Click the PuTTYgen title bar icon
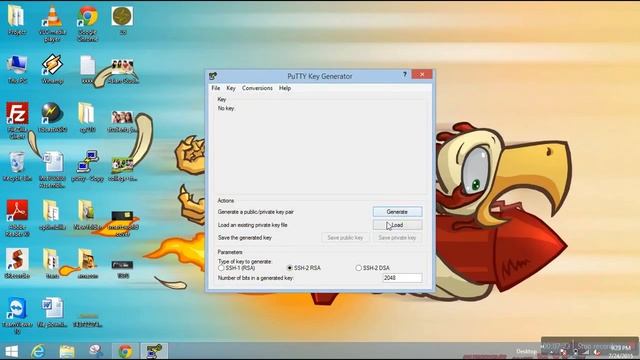This screenshot has height=360, width=640. (213, 76)
